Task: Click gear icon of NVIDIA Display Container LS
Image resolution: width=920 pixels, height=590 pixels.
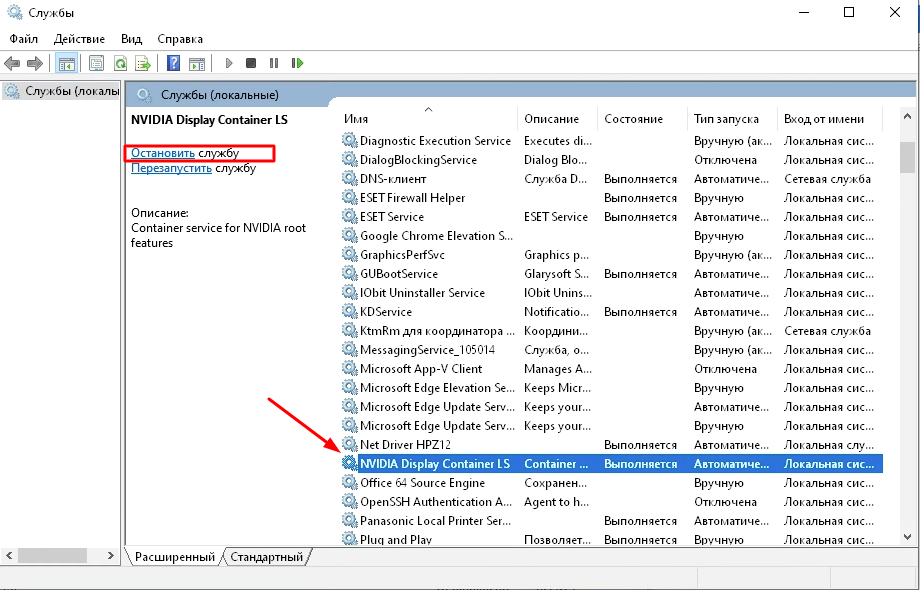Action: pos(350,463)
